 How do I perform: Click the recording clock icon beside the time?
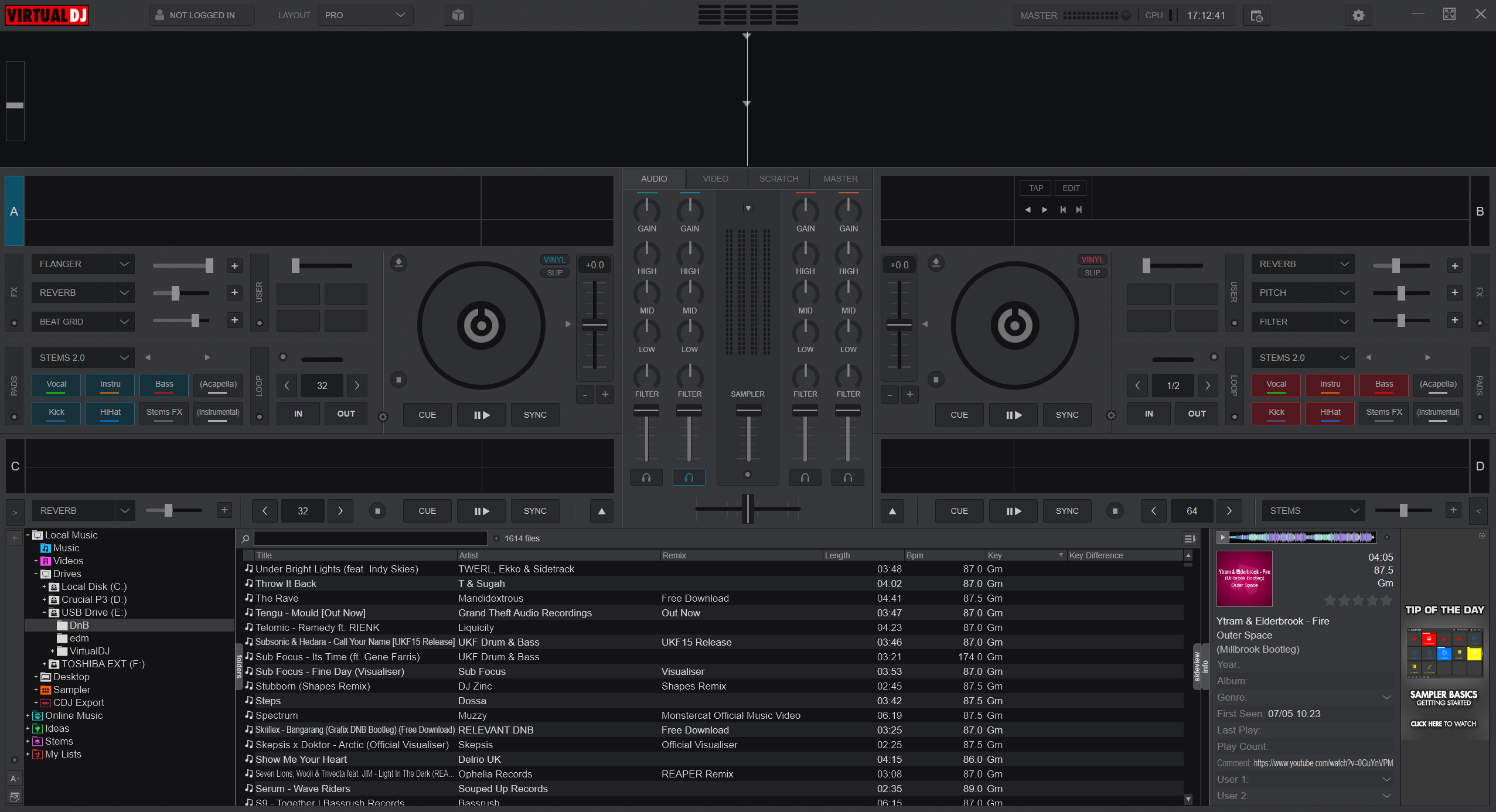tap(1256, 15)
